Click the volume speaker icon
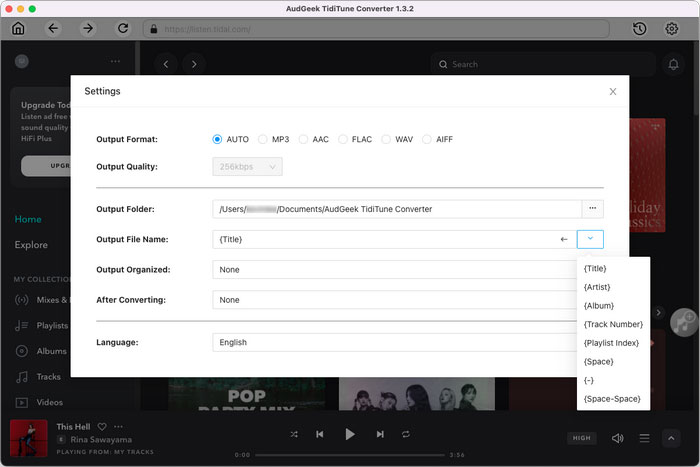 (617, 438)
